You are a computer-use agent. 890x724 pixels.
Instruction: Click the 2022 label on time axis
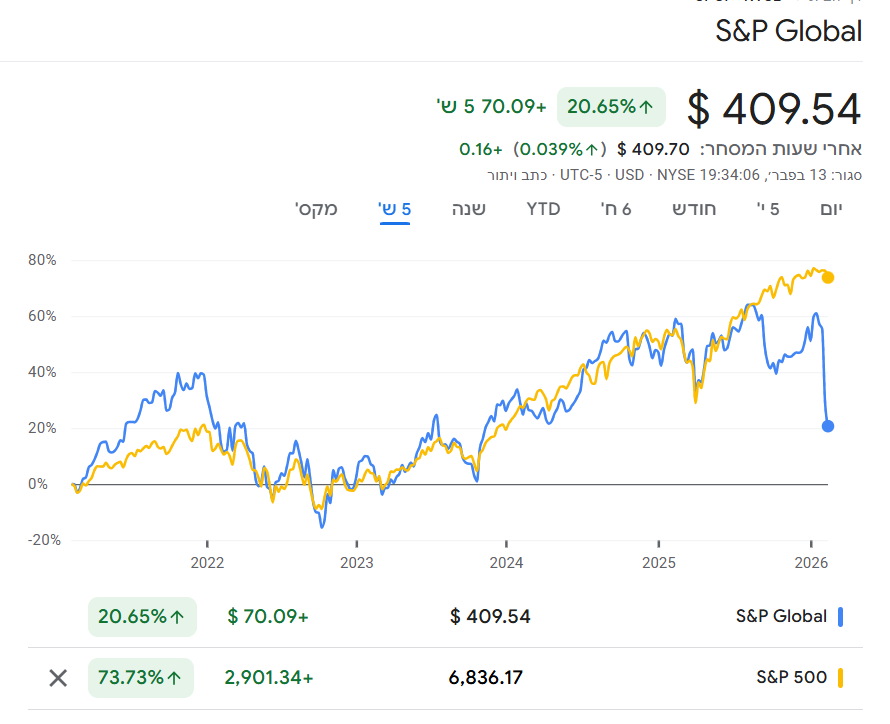(x=207, y=563)
